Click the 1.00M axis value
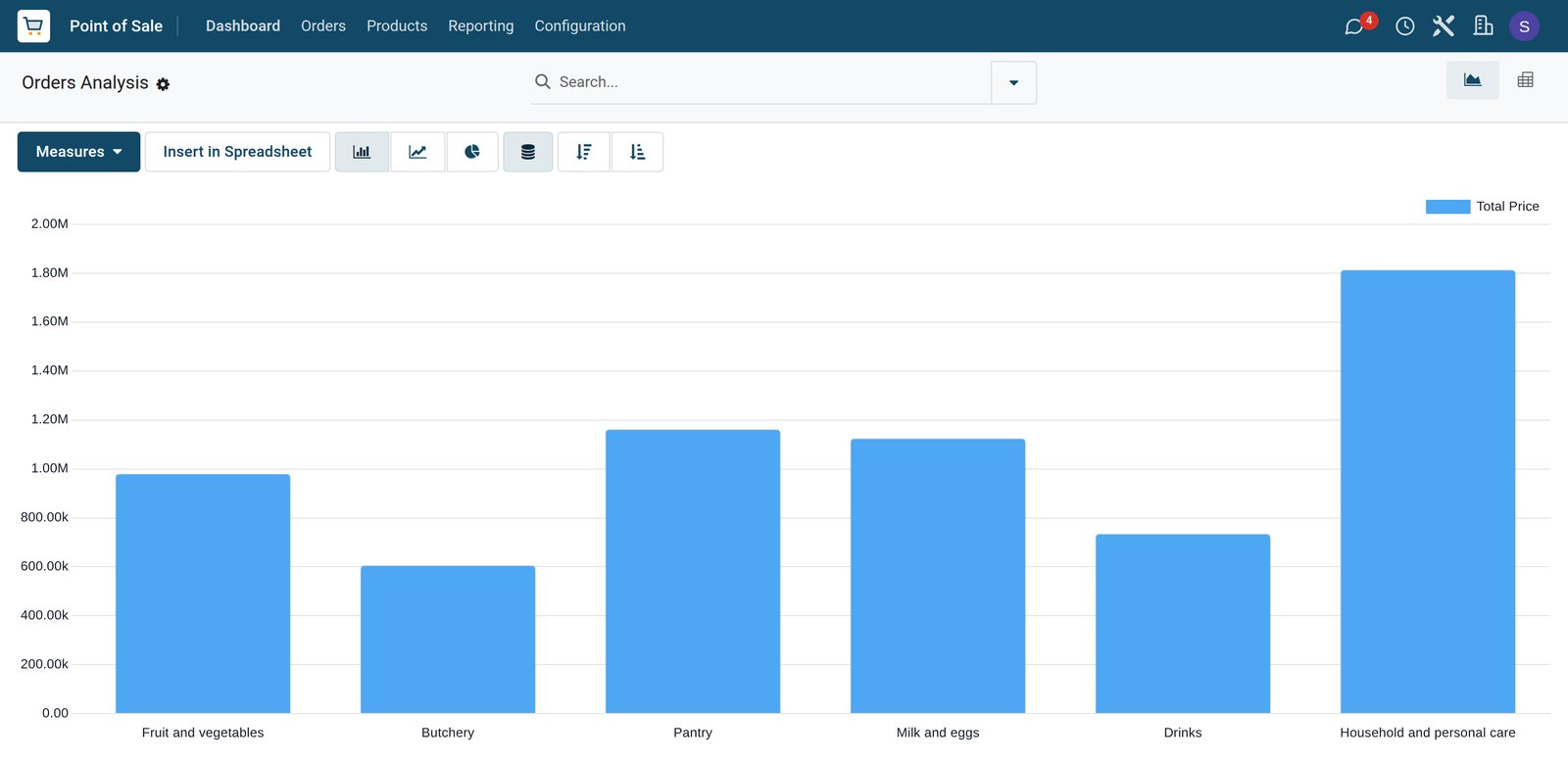1568x761 pixels. coord(50,468)
